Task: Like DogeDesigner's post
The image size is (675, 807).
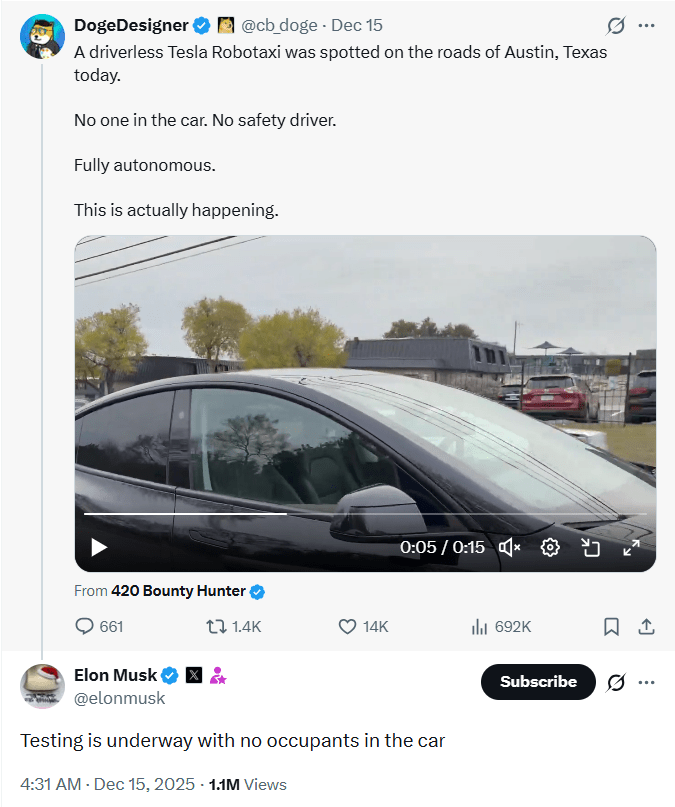Action: 362,626
